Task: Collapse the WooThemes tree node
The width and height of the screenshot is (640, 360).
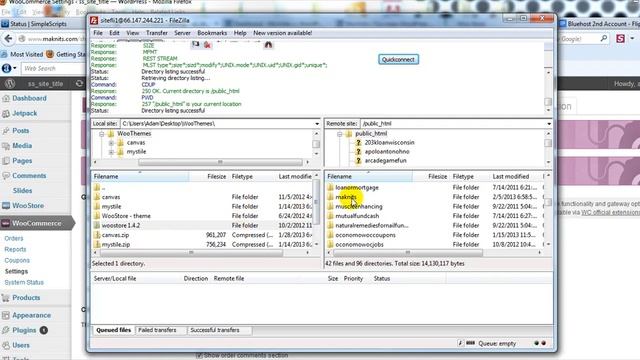Action: click(x=101, y=133)
